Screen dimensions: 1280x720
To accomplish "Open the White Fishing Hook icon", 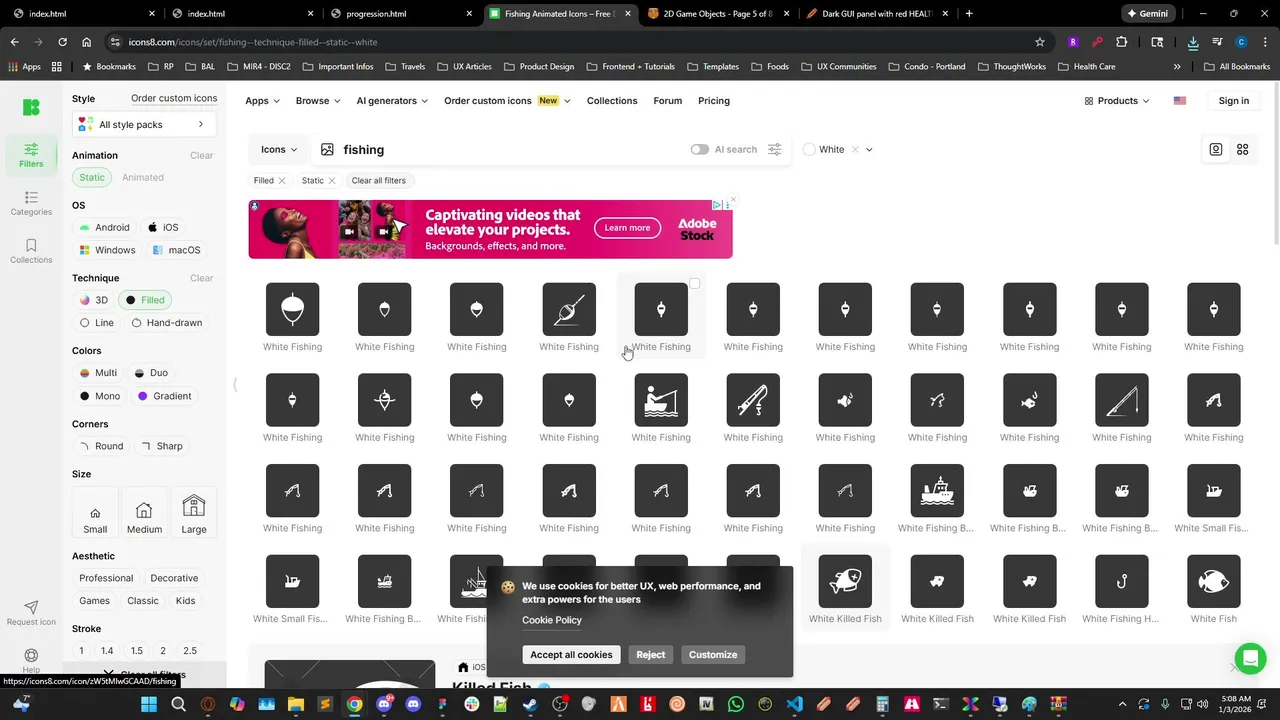I will point(1121,581).
